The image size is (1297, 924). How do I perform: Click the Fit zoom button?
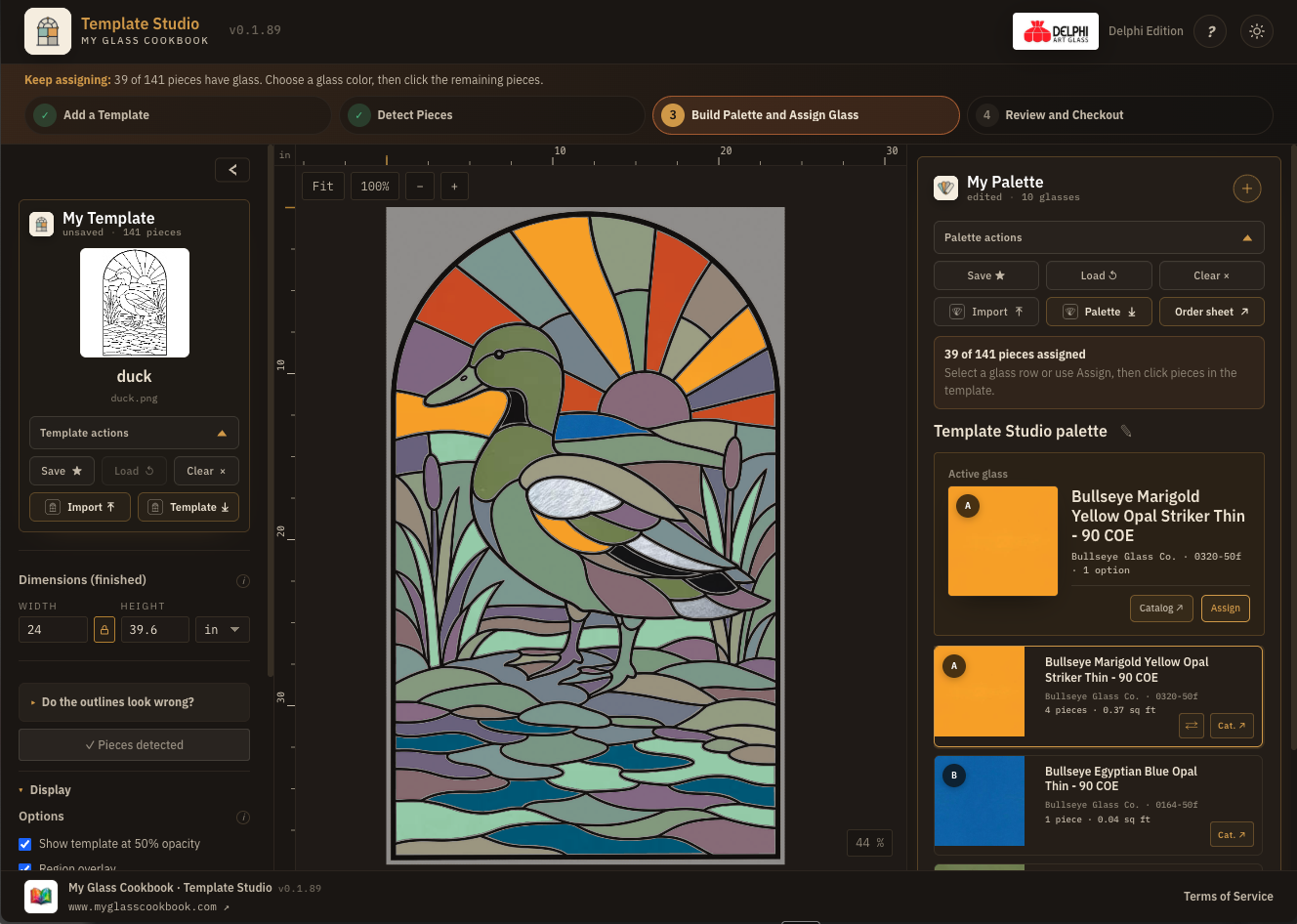click(x=323, y=187)
